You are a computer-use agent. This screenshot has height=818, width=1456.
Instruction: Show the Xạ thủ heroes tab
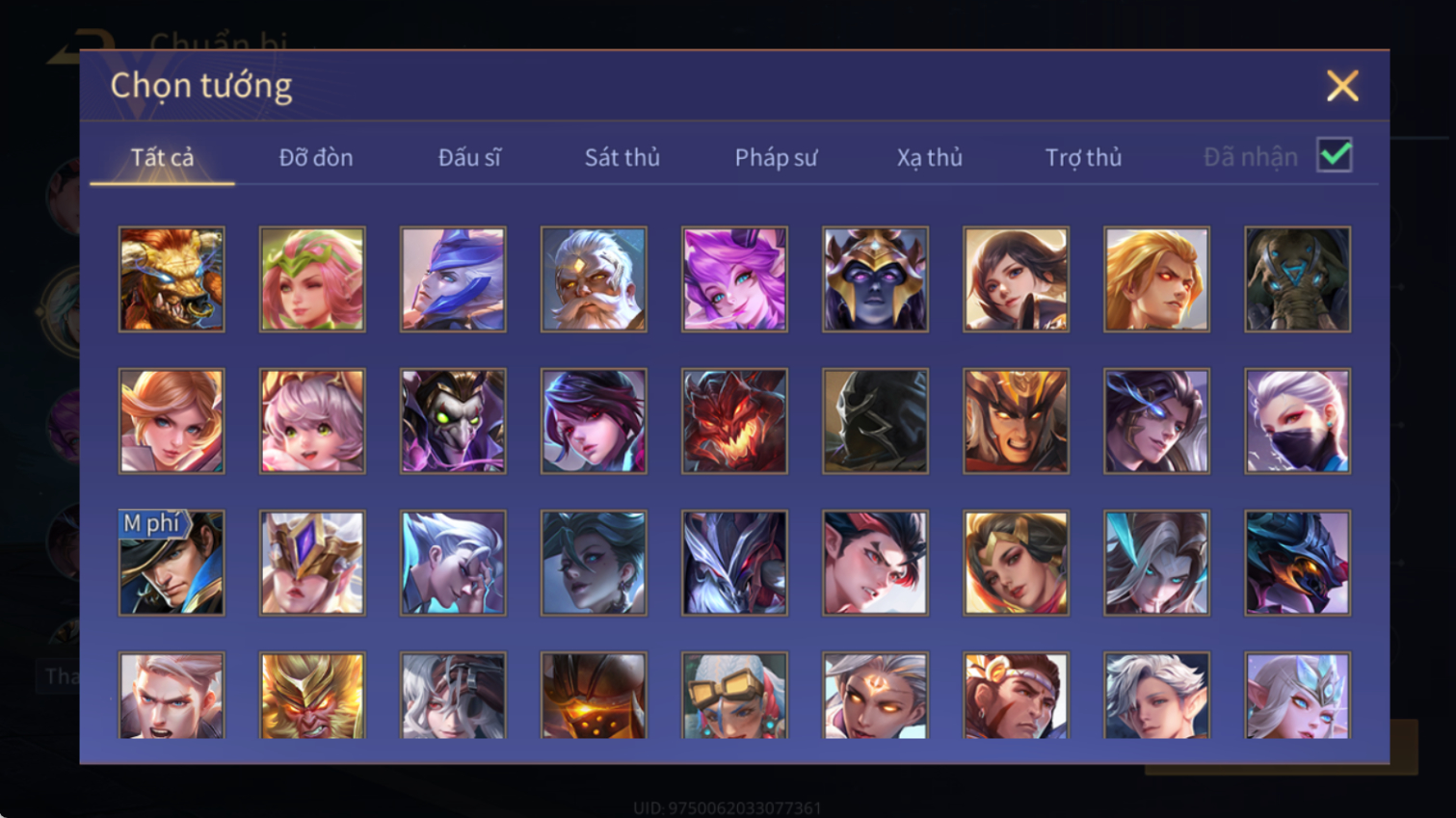coord(930,157)
